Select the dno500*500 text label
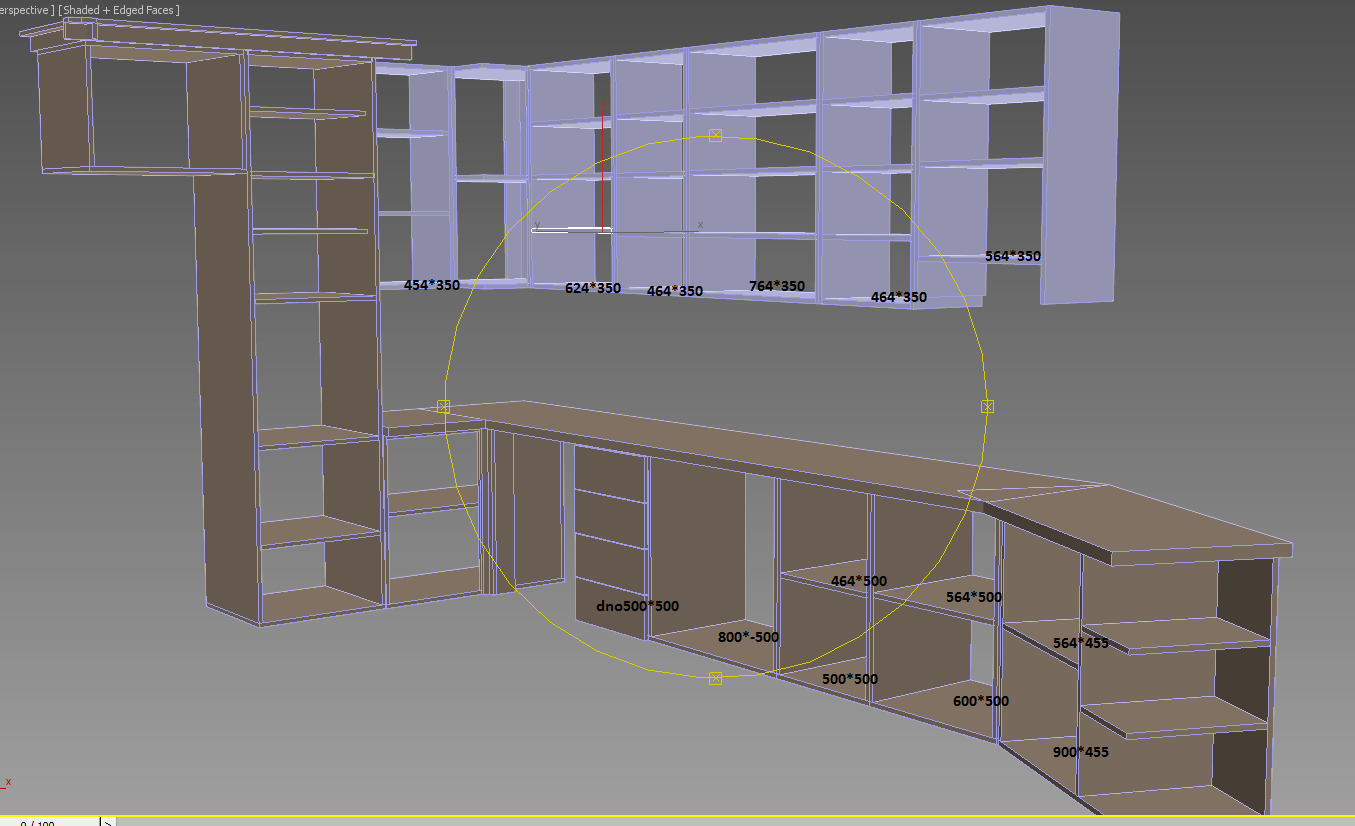Screen dimensions: 1355x826 pos(638,606)
